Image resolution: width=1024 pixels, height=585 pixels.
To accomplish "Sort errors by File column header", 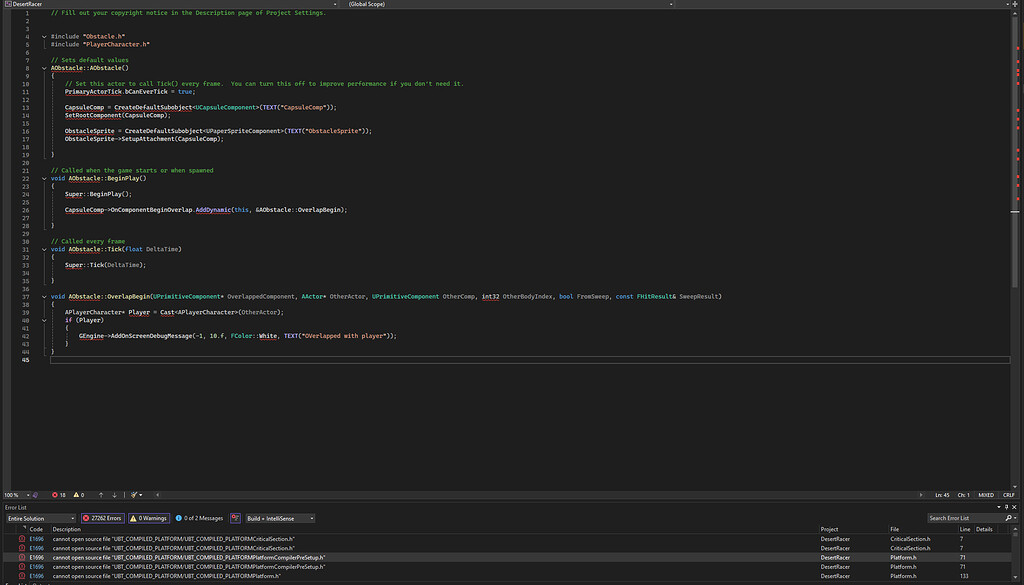I will [x=895, y=530].
